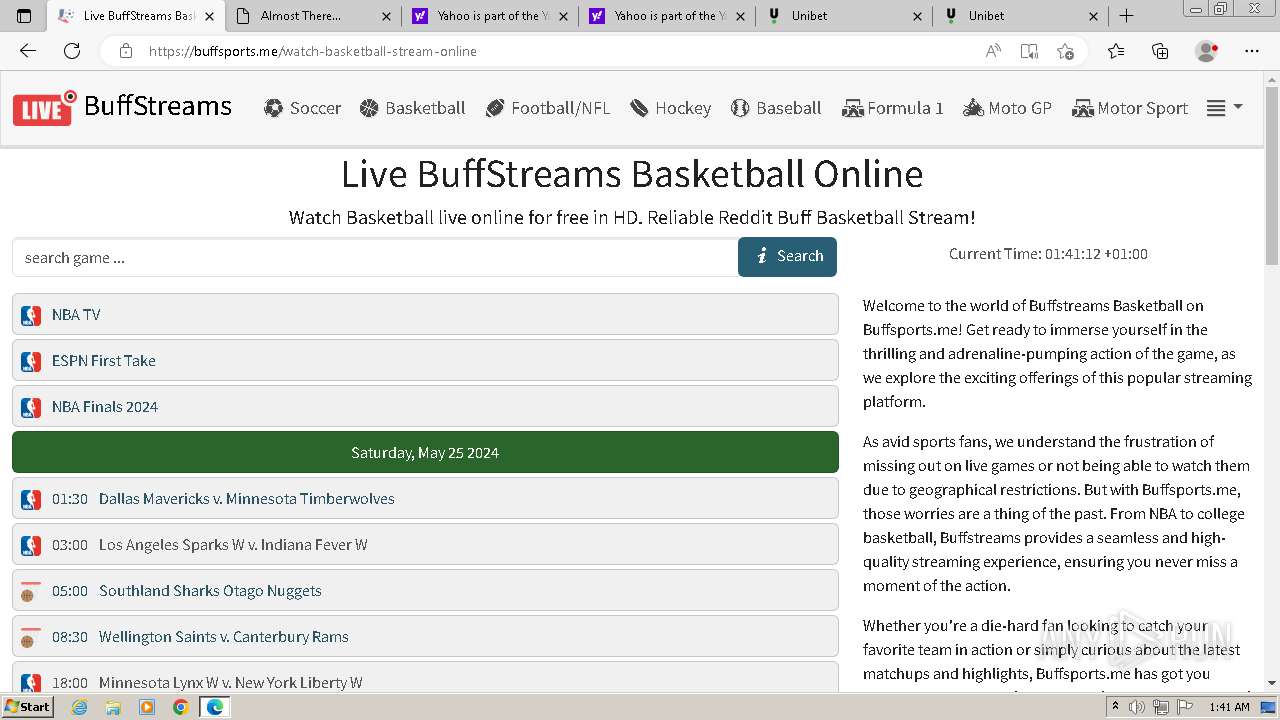View site information lock icon
Image resolution: width=1280 pixels, height=720 pixels.
coord(125,51)
